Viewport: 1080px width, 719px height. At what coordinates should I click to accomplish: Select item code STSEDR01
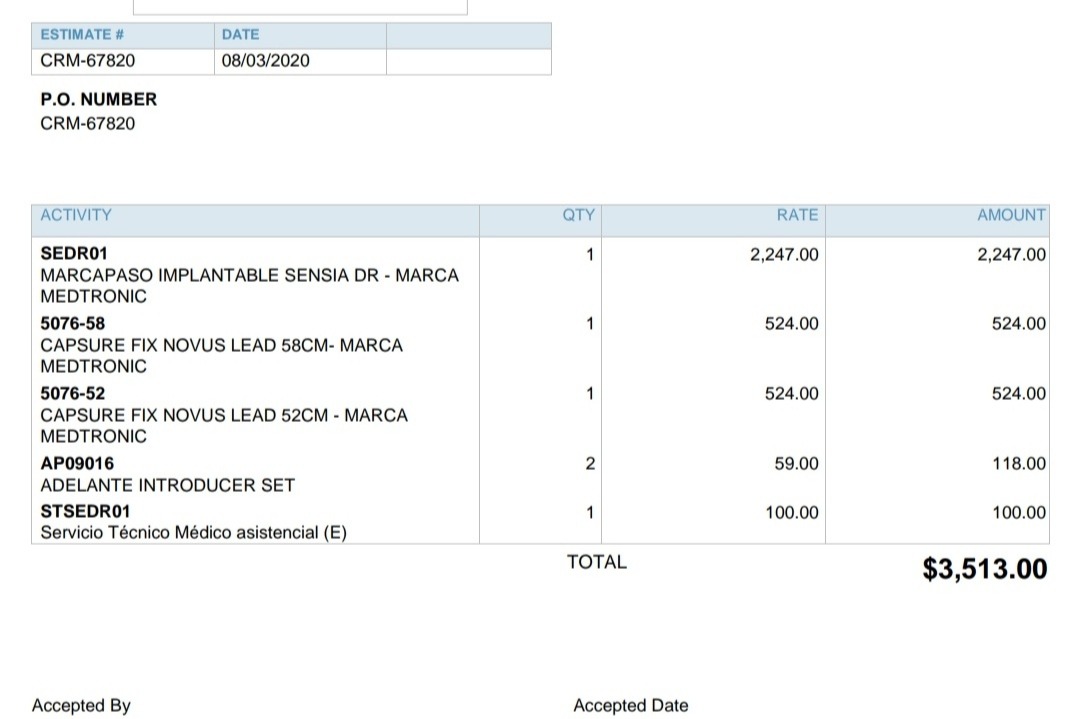tap(85, 512)
